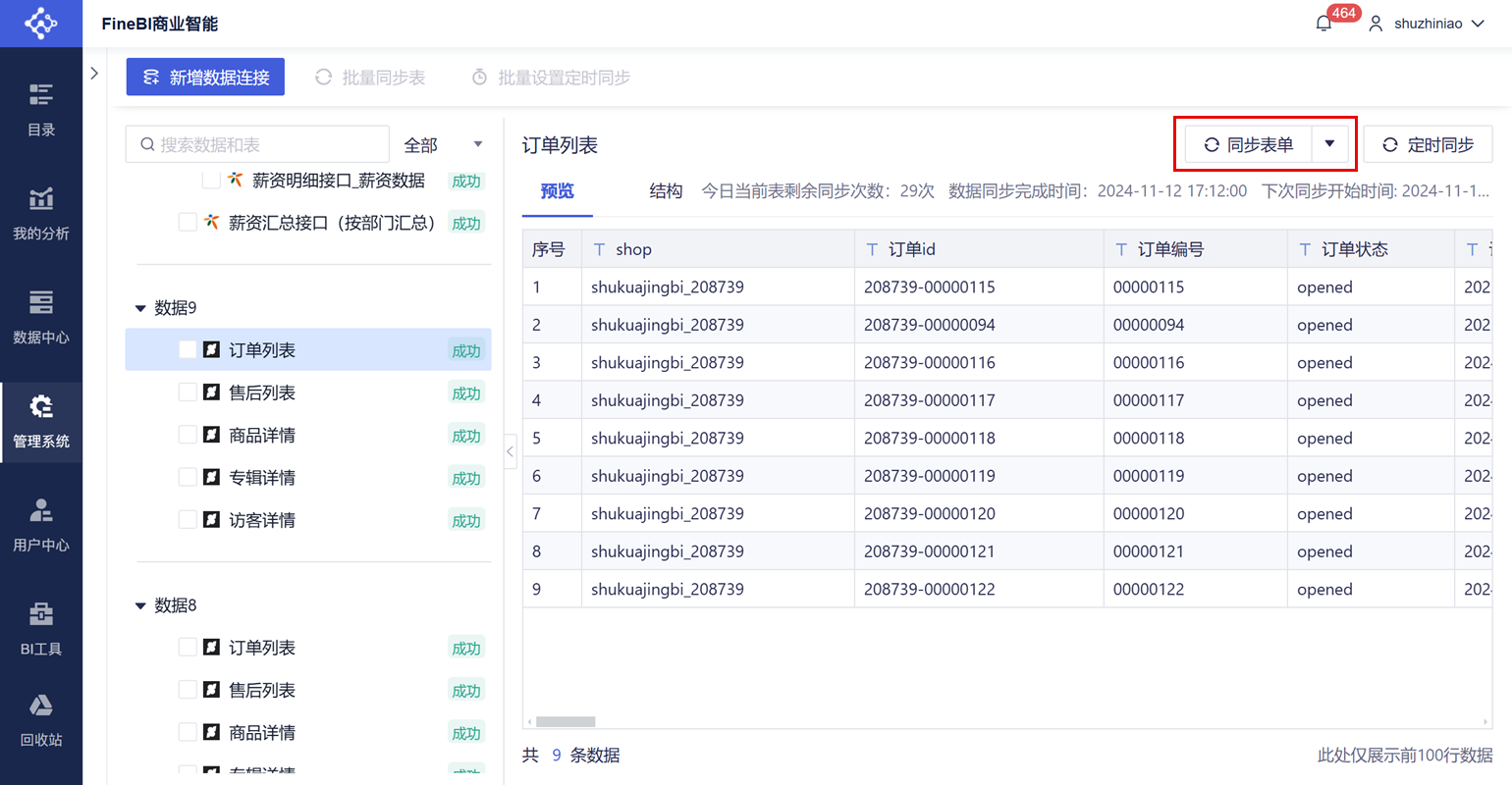Select the 薪资汇总接口 checkbox
The image size is (1512, 785).
click(x=188, y=223)
